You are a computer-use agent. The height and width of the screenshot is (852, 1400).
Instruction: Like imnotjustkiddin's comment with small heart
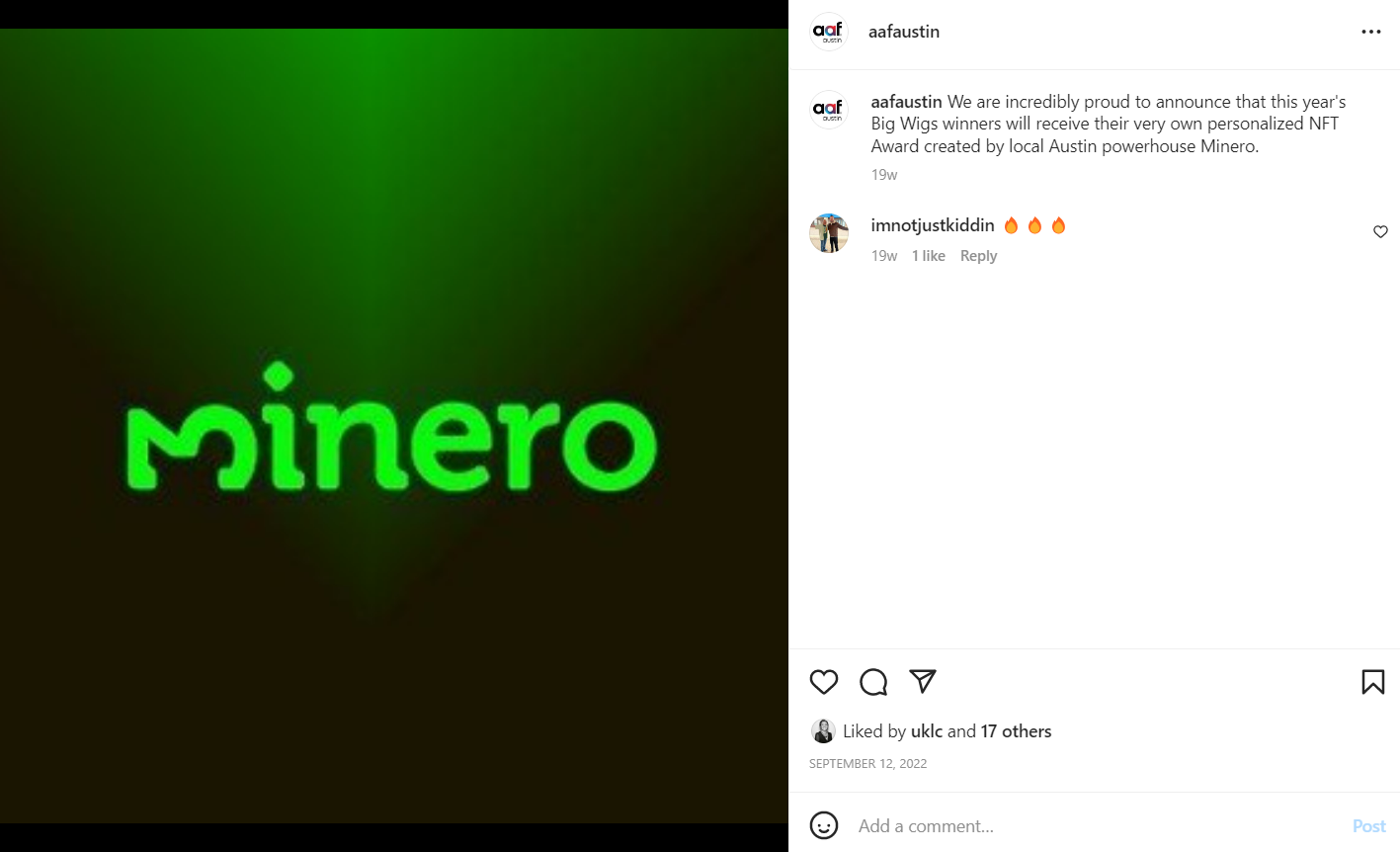click(1380, 232)
